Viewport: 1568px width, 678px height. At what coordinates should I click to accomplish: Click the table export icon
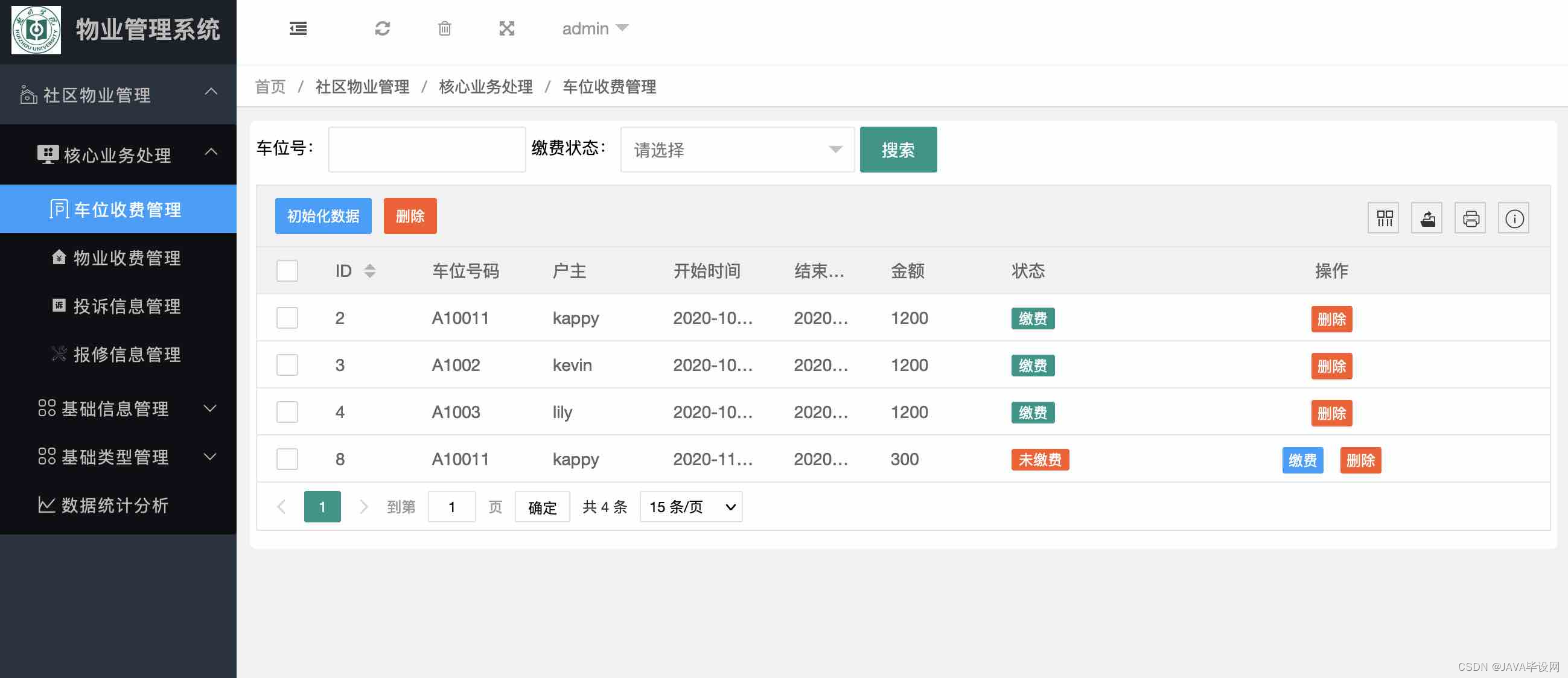(1427, 218)
